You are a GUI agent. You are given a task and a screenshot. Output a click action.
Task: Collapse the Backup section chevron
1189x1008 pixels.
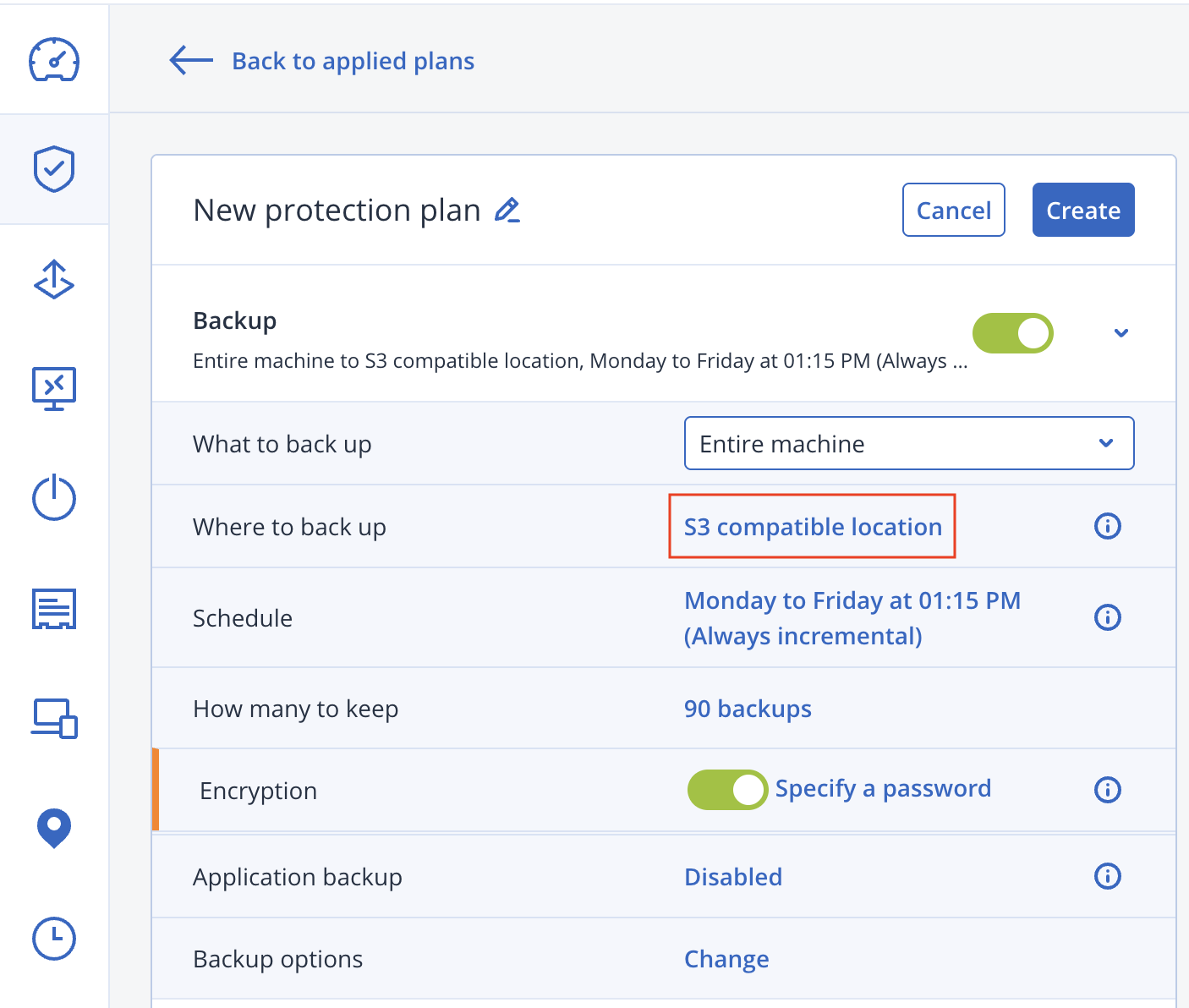[x=1121, y=333]
